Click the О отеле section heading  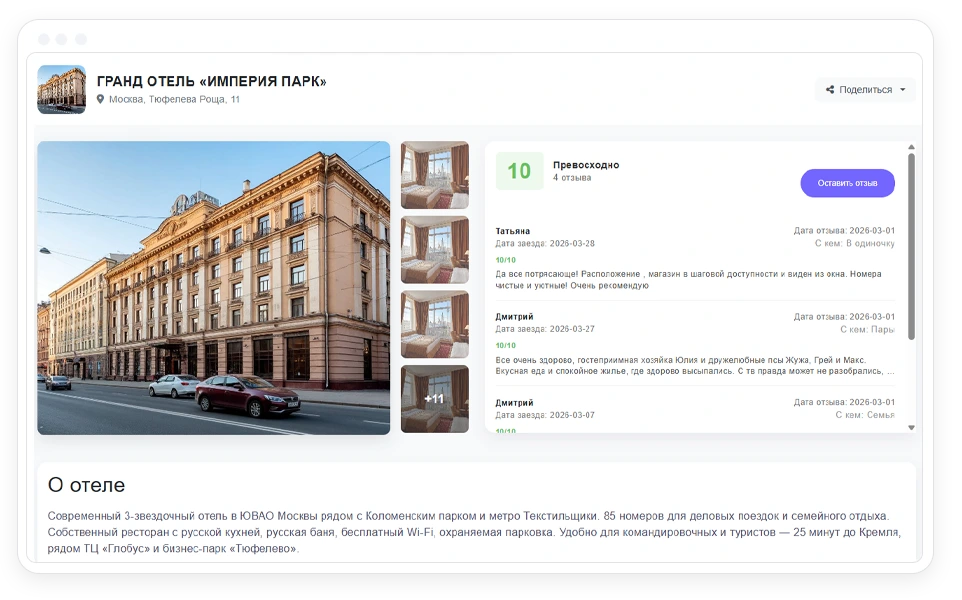tap(87, 485)
